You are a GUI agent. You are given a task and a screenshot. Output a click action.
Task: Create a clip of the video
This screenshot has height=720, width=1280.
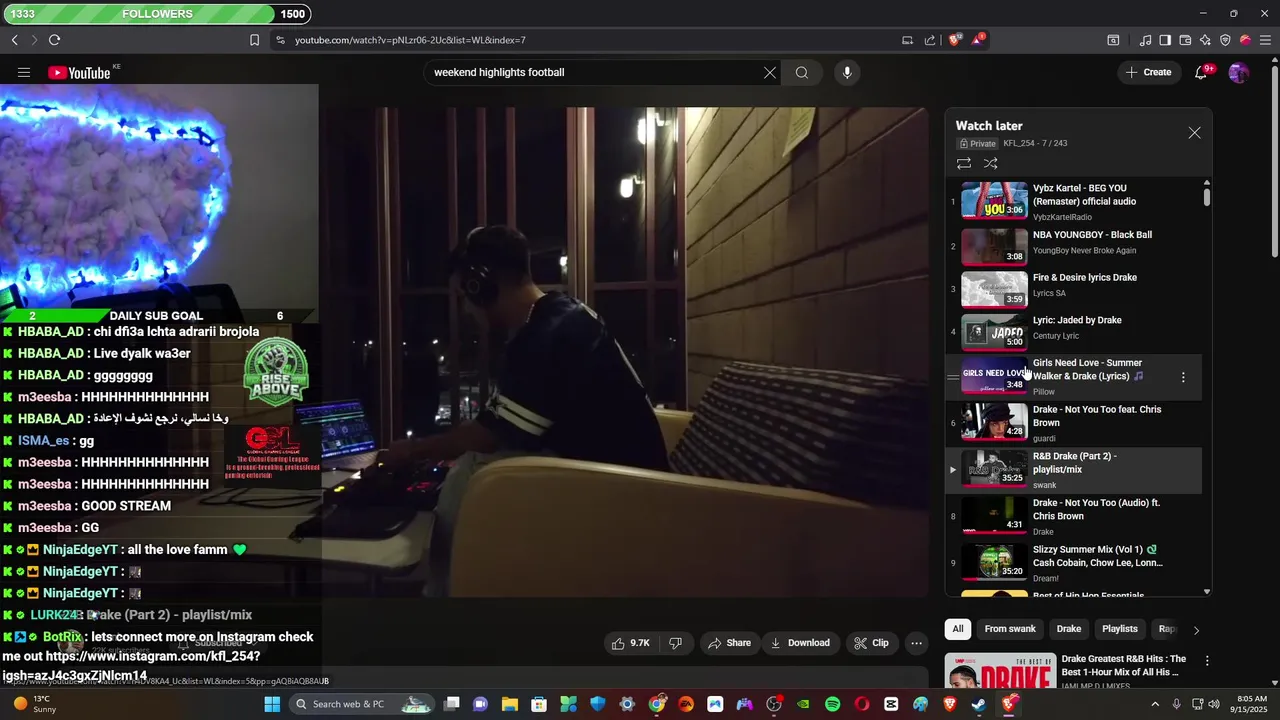[x=871, y=643]
